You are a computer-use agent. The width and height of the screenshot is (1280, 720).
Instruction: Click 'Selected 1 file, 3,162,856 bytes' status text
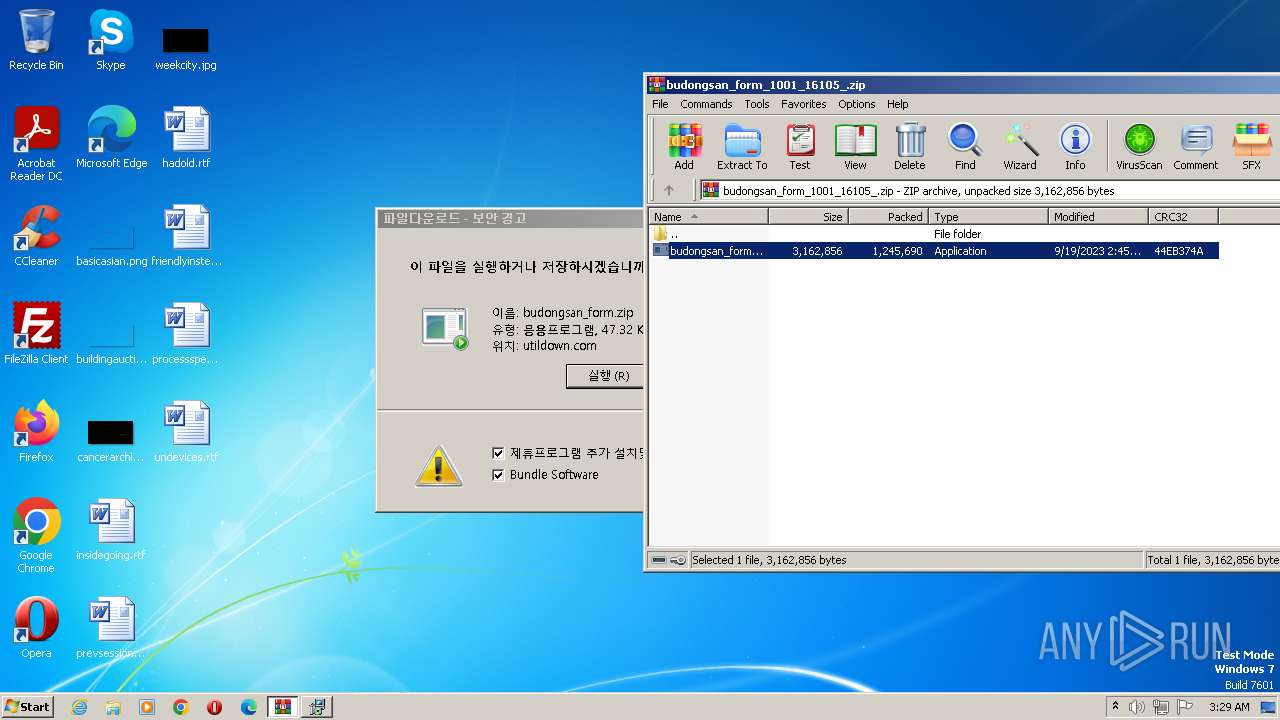pyautogui.click(x=769, y=560)
